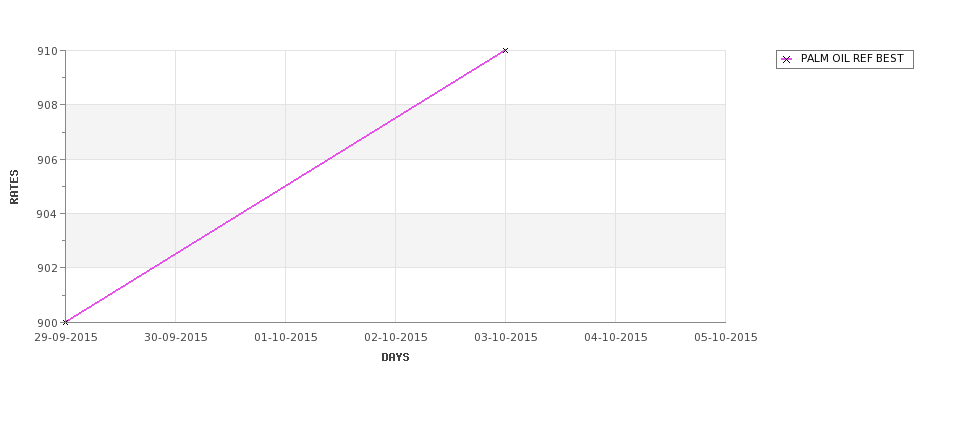
Task: Click the RATES axis title
Action: click(x=14, y=187)
